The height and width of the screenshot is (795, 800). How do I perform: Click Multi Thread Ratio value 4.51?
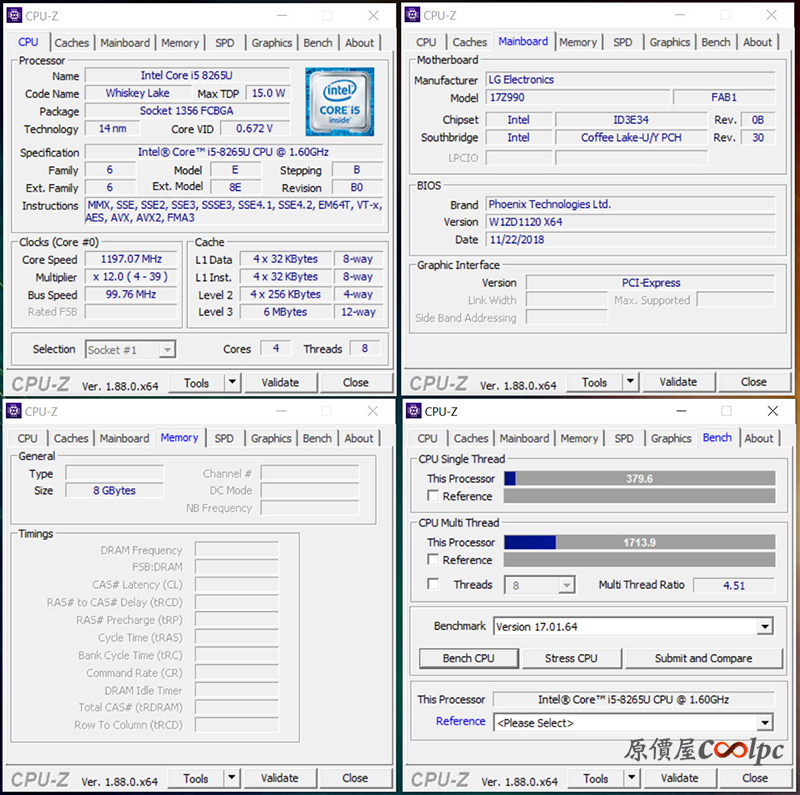point(734,585)
